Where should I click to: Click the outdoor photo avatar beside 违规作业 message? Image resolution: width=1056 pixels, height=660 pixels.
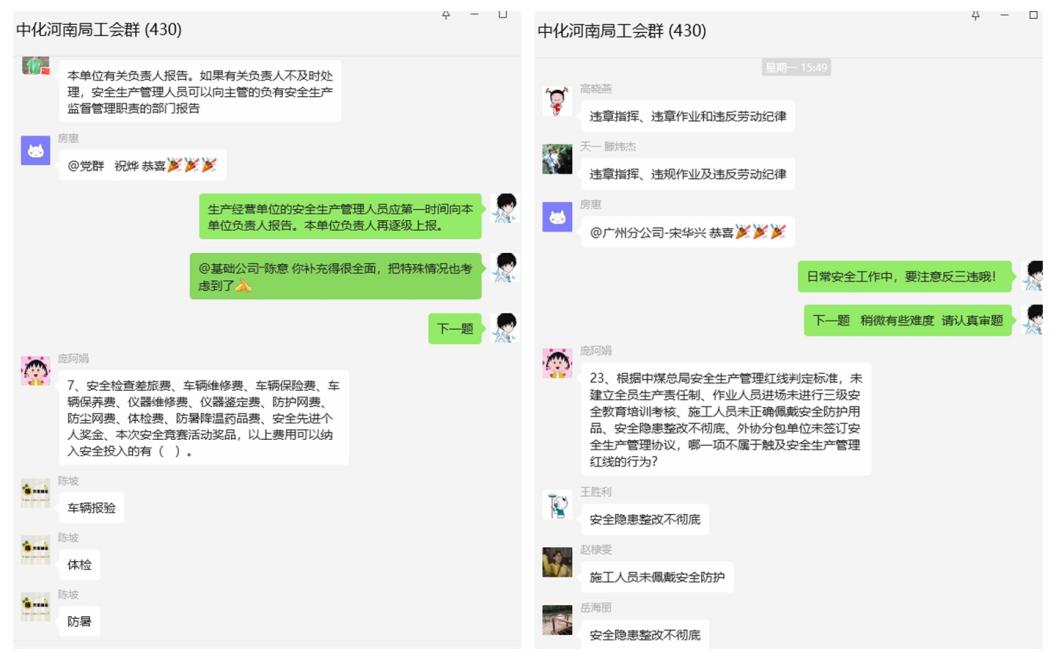pyautogui.click(x=557, y=159)
